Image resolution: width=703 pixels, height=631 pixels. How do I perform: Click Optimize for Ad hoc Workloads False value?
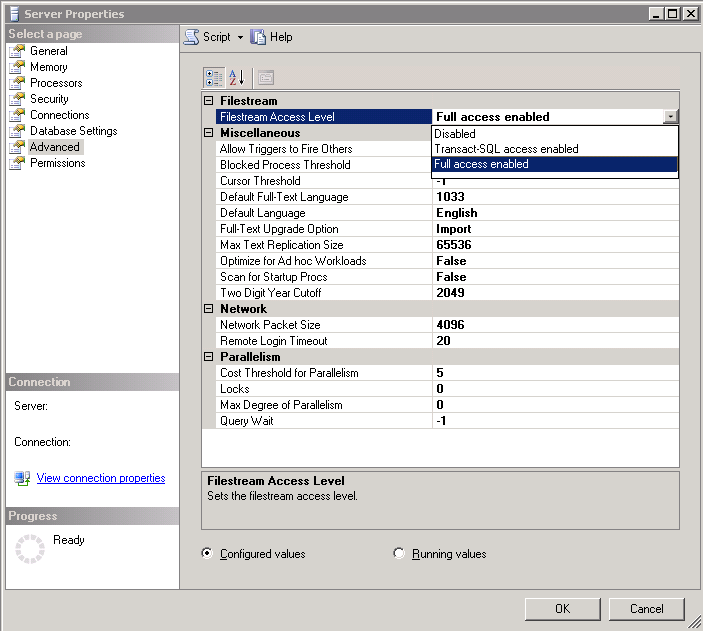(555, 261)
